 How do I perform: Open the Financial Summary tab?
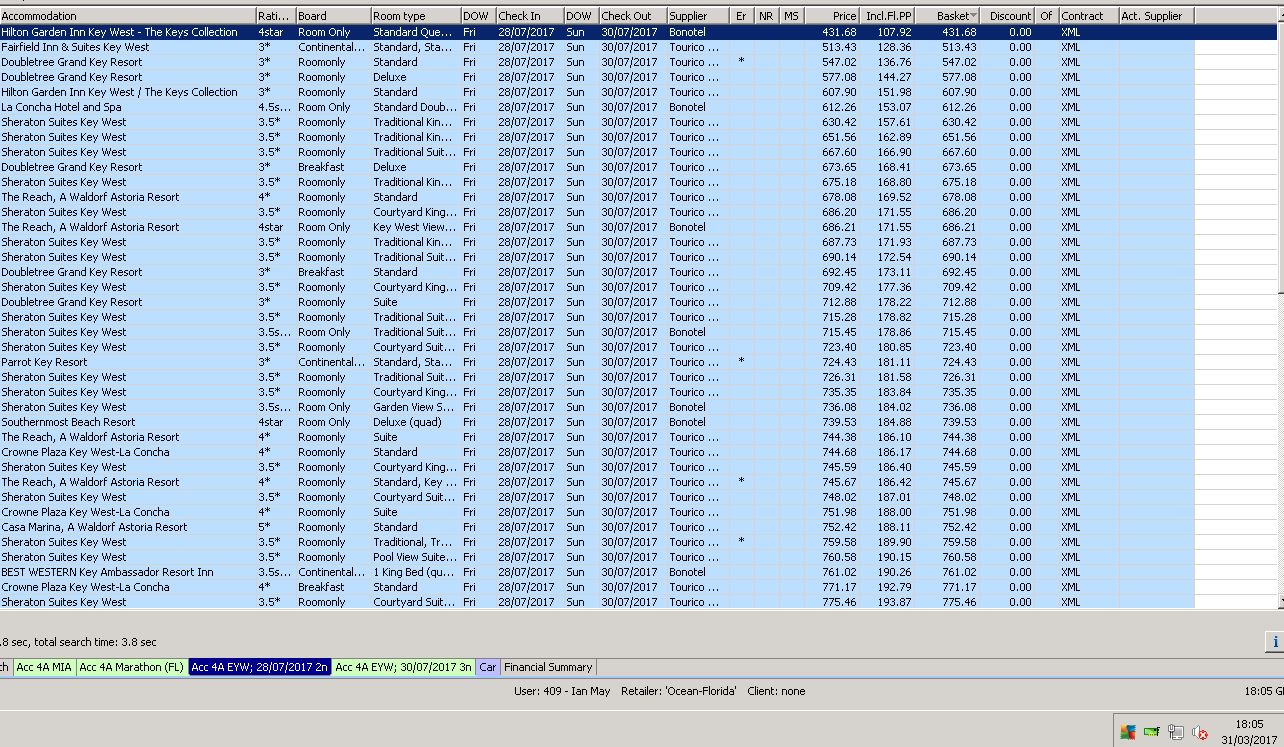[x=548, y=667]
